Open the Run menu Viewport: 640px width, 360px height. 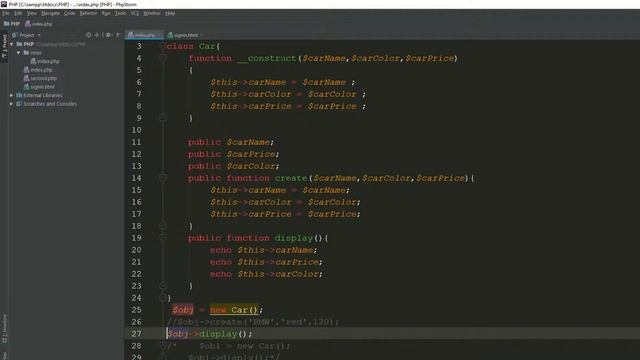click(106, 13)
